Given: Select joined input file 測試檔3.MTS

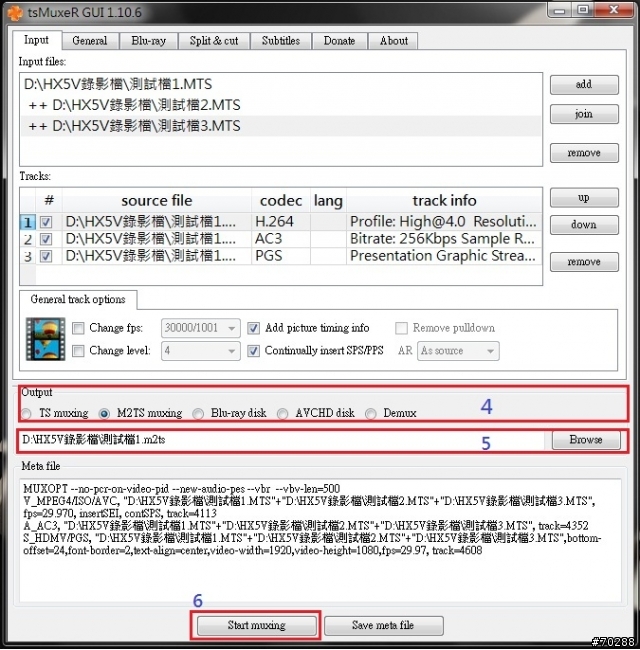Looking at the screenshot, I should coord(281,126).
